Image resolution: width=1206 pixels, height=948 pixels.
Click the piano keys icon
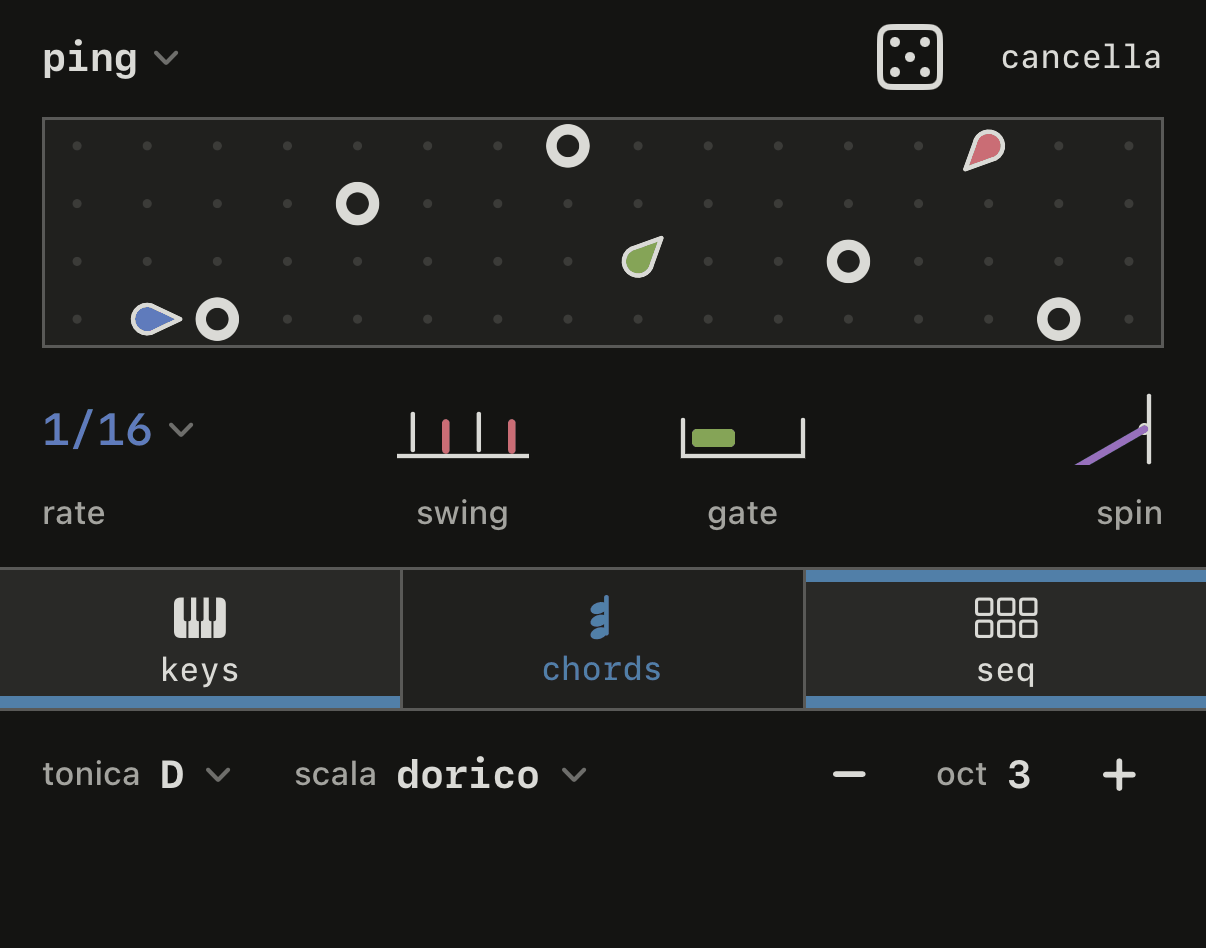point(200,618)
